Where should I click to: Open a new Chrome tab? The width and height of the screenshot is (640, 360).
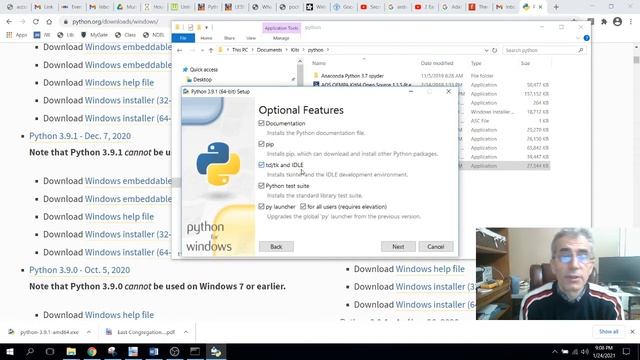click(x=556, y=7)
